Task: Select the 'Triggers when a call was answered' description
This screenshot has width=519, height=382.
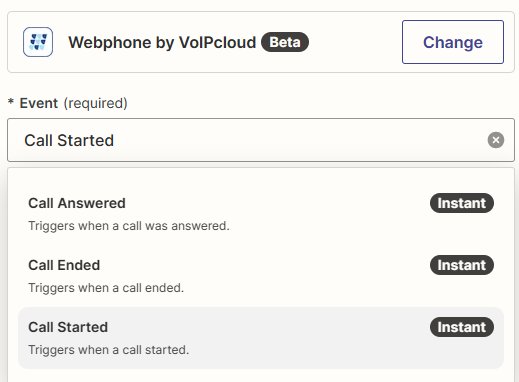Action: (x=129, y=226)
